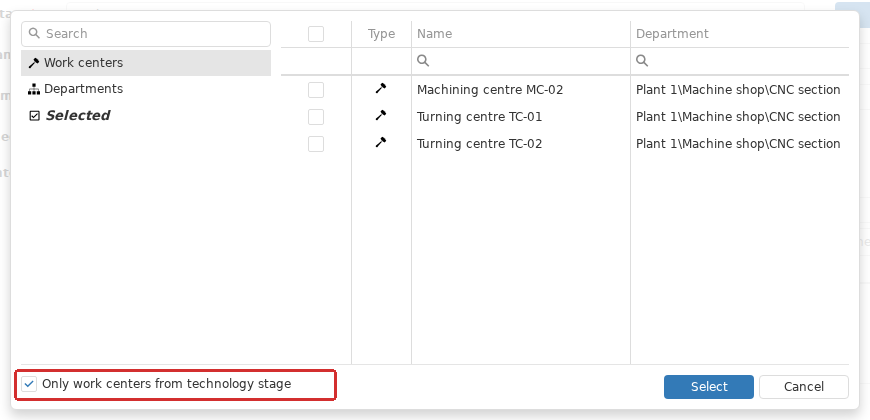Focus the Name column filter field
The height and width of the screenshot is (420, 870).
pyautogui.click(x=520, y=60)
